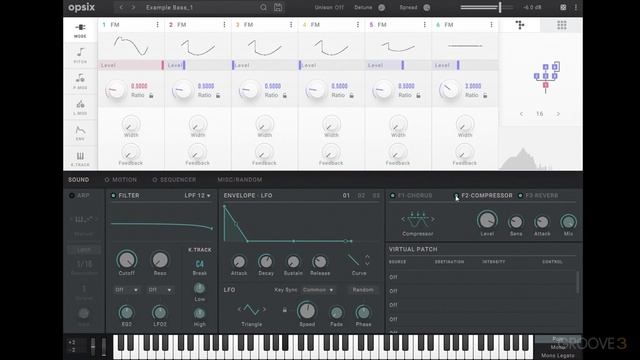Open the L.MOD sidebar page
The height and width of the screenshot is (360, 640).
click(x=80, y=107)
